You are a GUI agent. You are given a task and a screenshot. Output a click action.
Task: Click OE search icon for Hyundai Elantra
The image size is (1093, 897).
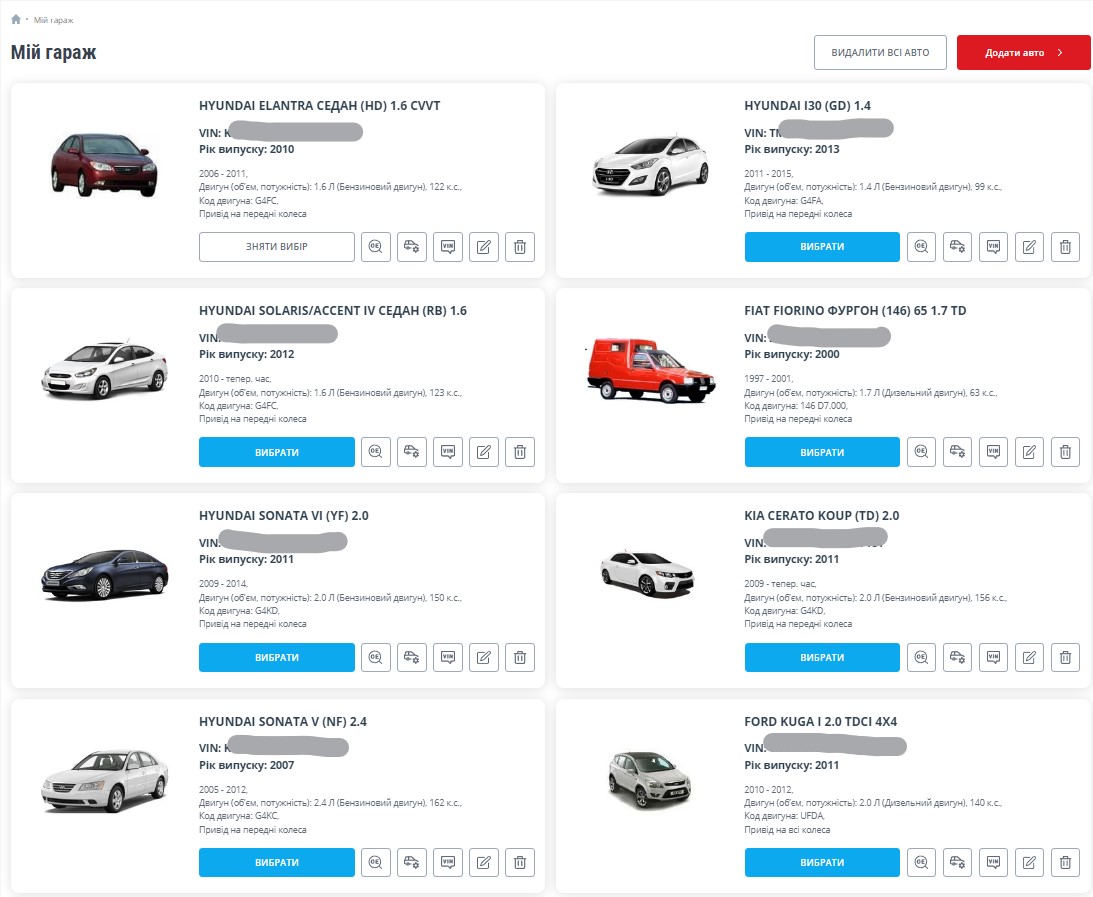click(376, 247)
